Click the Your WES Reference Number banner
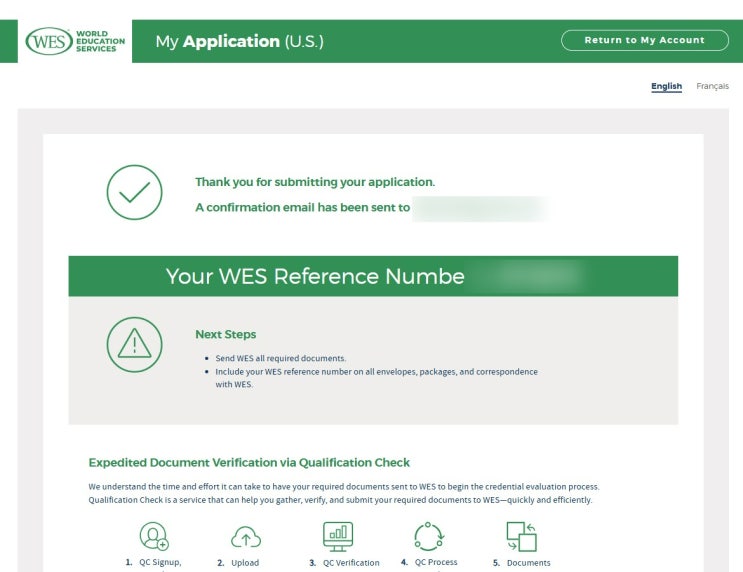Image resolution: width=743 pixels, height=572 pixels. point(373,276)
